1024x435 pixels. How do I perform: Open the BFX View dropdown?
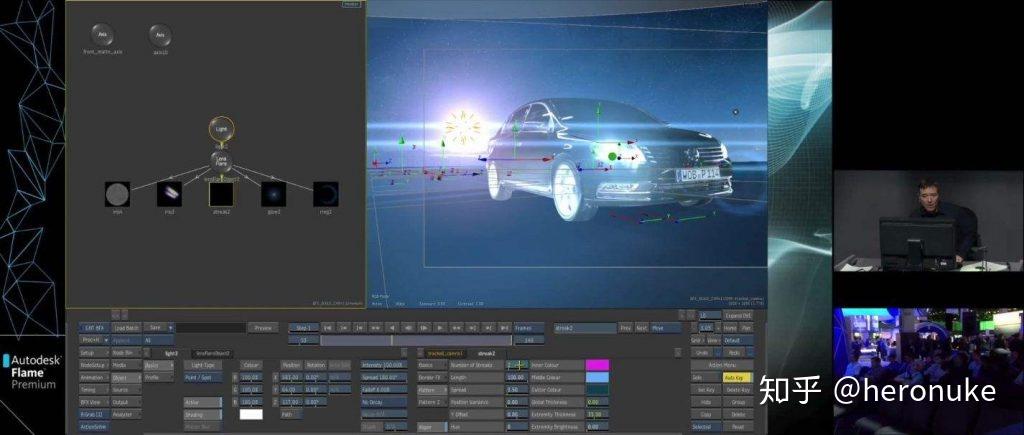point(94,403)
